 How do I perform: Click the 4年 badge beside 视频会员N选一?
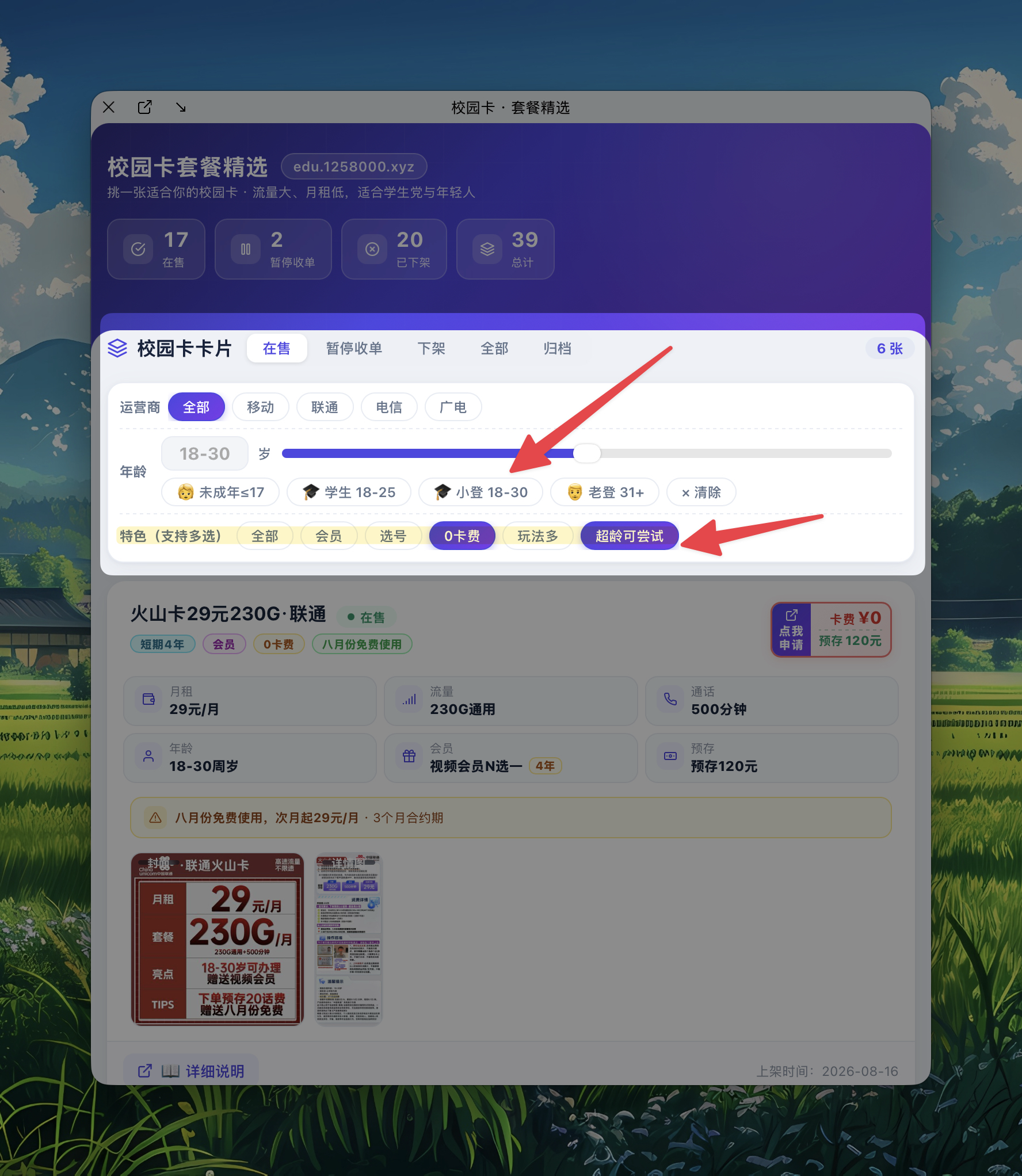[545, 766]
